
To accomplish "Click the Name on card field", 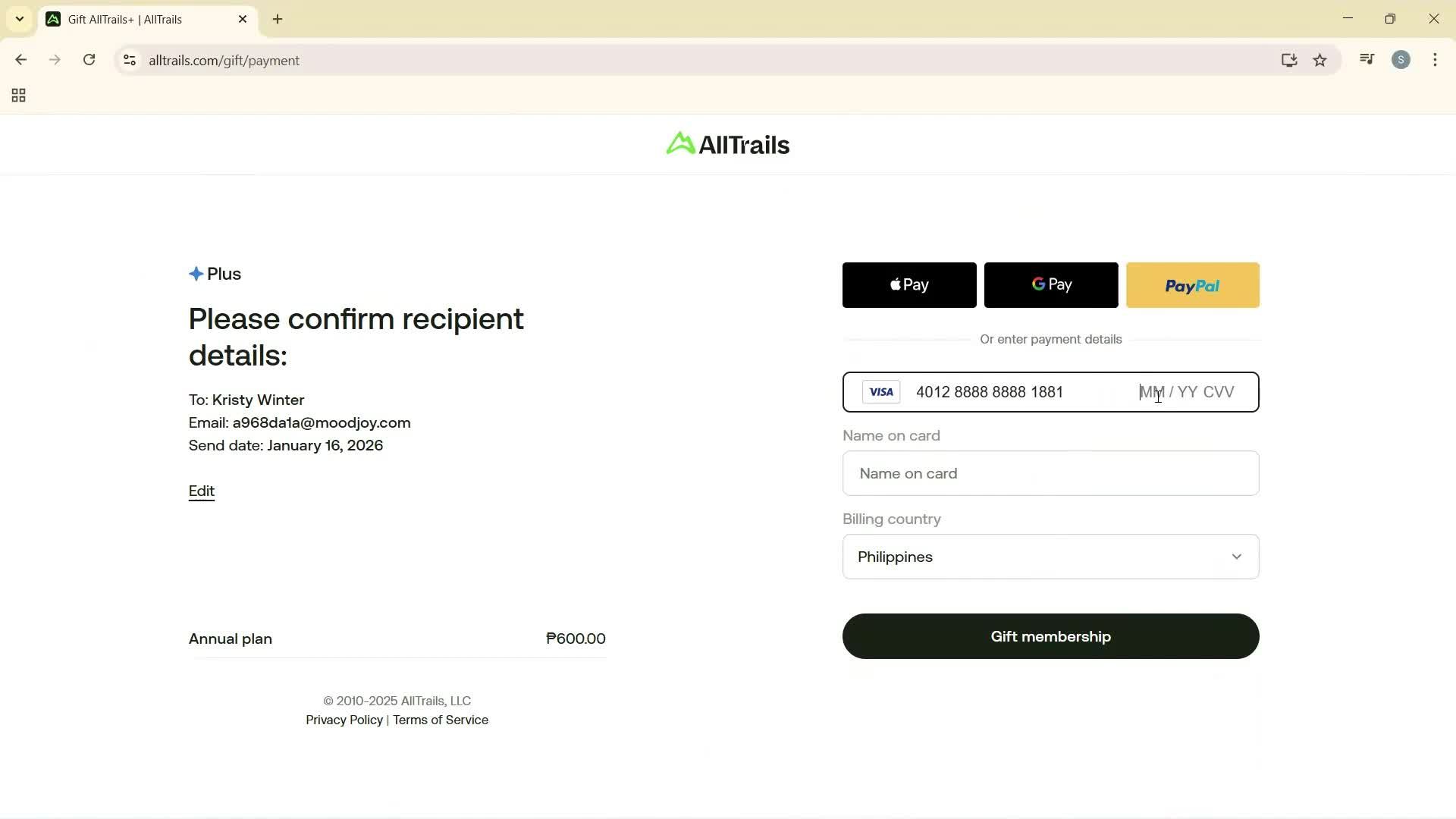I will click(x=1050, y=473).
